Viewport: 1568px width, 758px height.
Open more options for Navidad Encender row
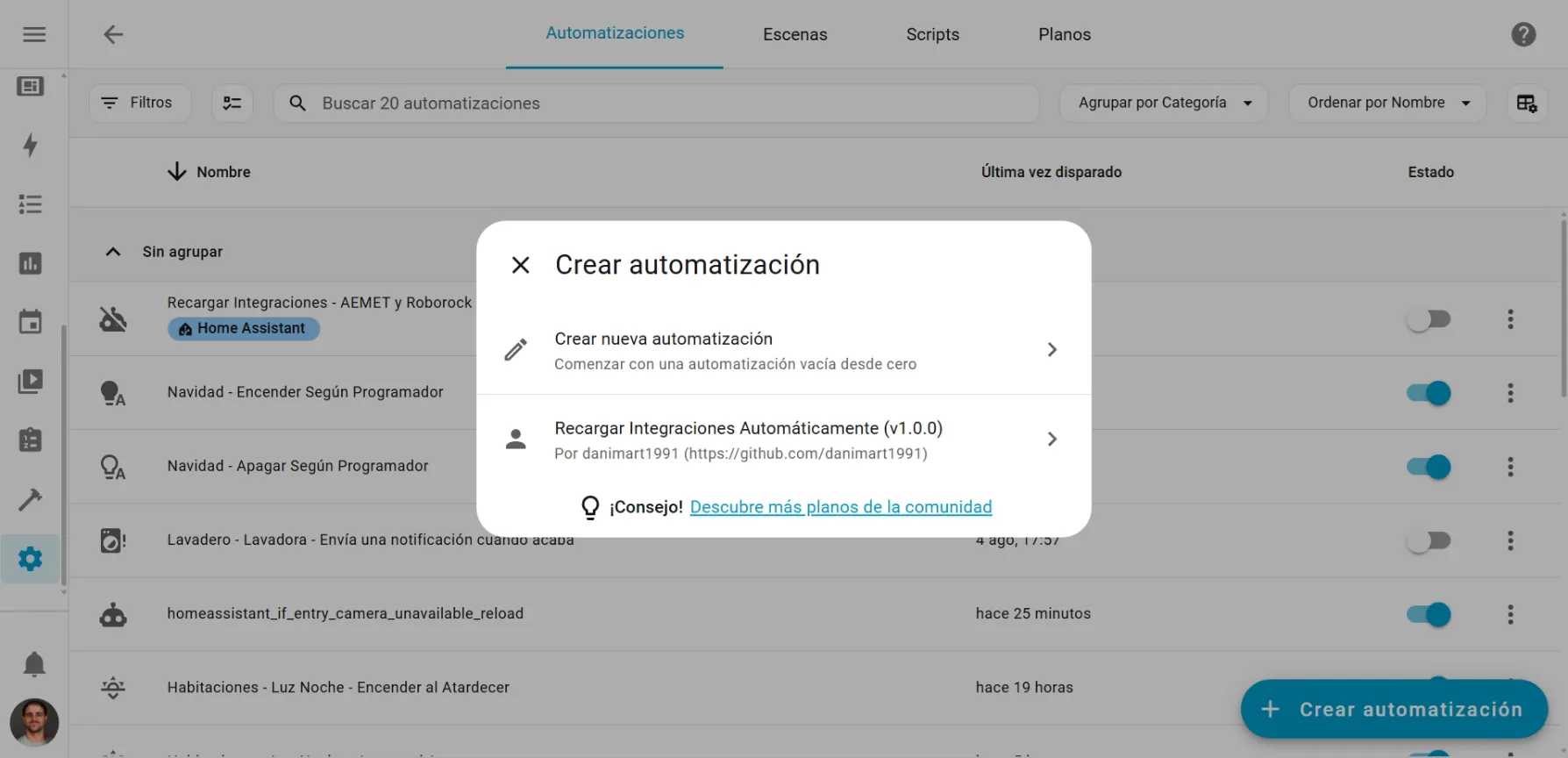(1510, 393)
